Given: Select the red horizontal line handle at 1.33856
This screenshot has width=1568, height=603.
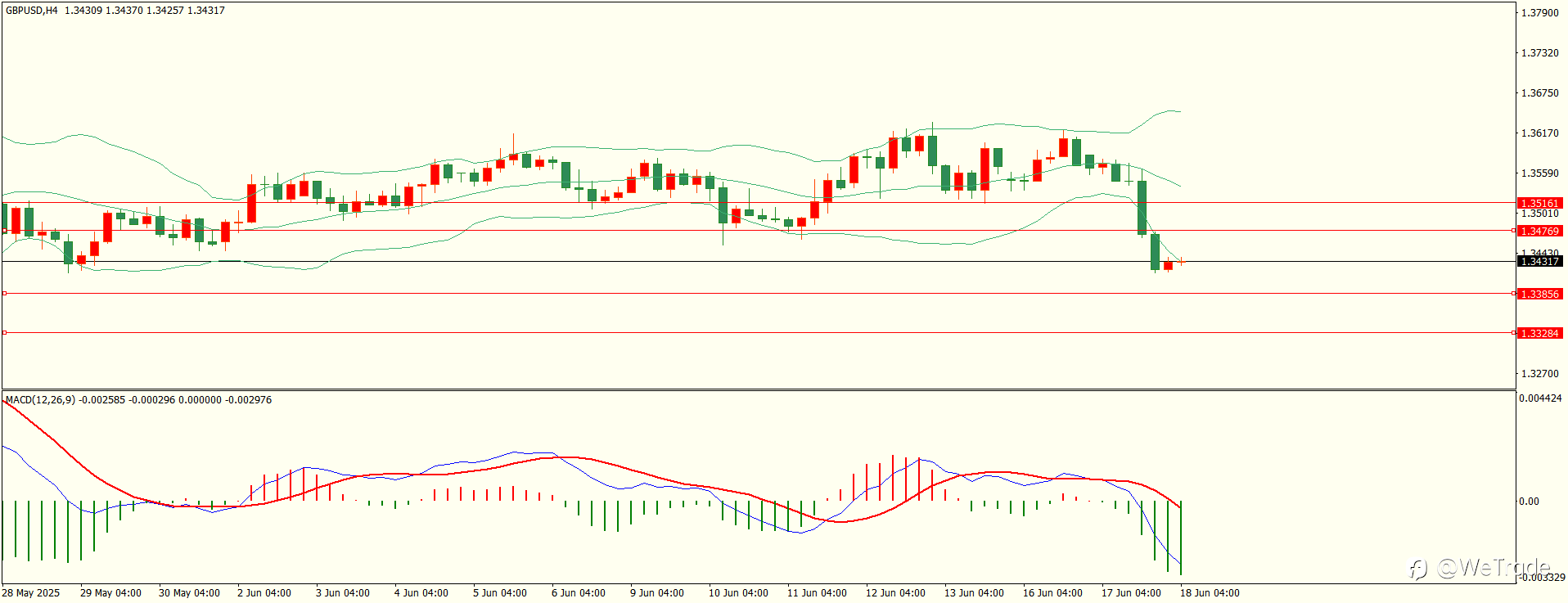Looking at the screenshot, I should coord(1513,293).
